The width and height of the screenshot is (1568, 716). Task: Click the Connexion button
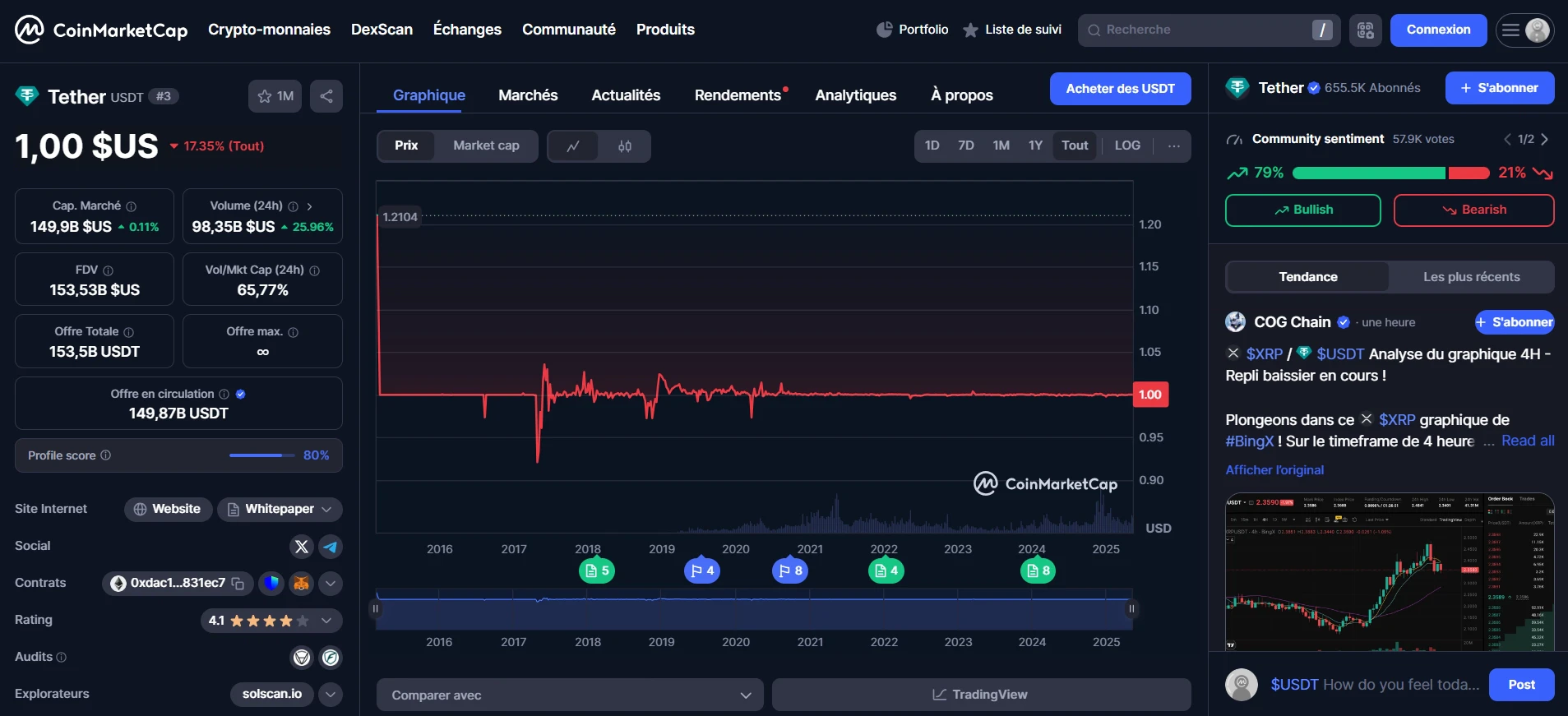coord(1438,30)
